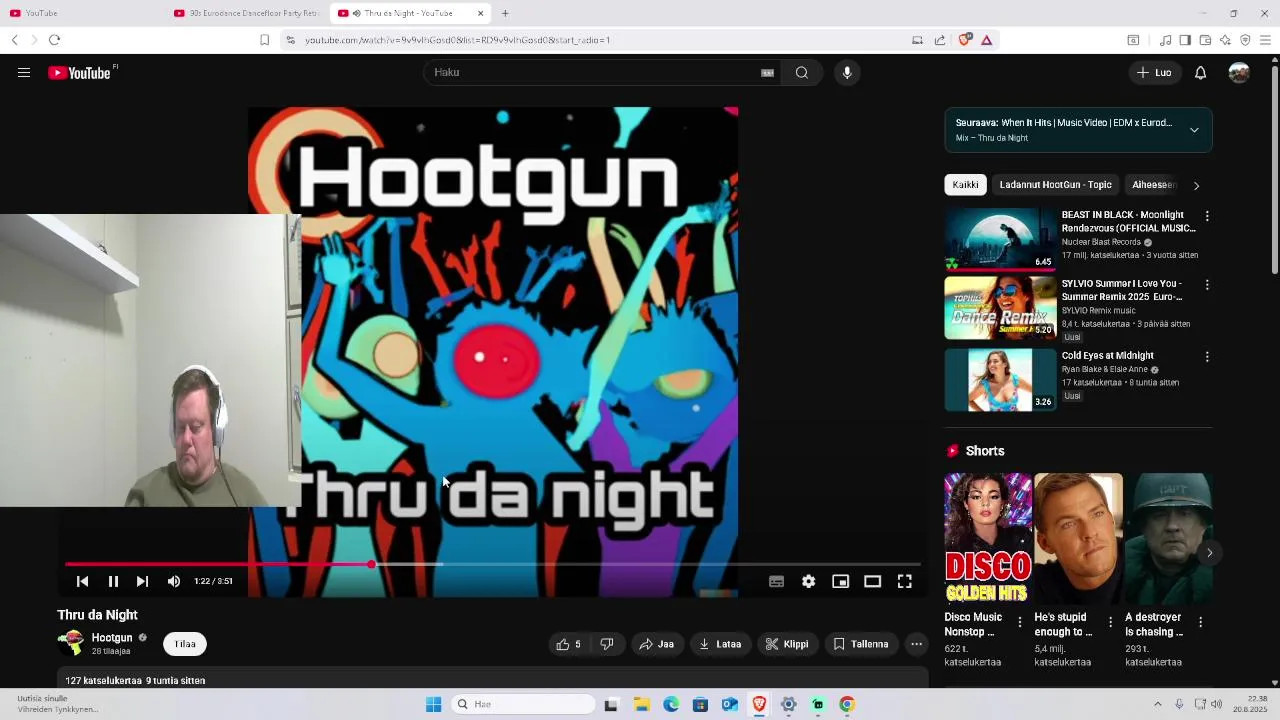Open the Cold Eyes at Midnight video title

[x=1107, y=355]
